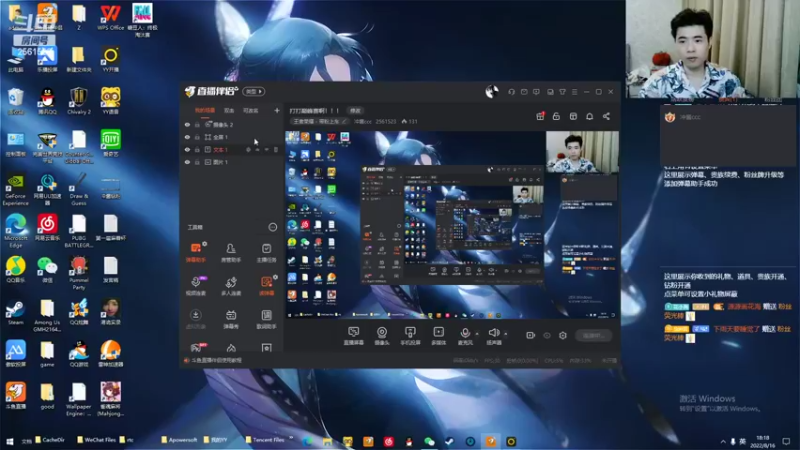Switch to the scene tab left of plus
The height and width of the screenshot is (450, 800).
[250, 110]
